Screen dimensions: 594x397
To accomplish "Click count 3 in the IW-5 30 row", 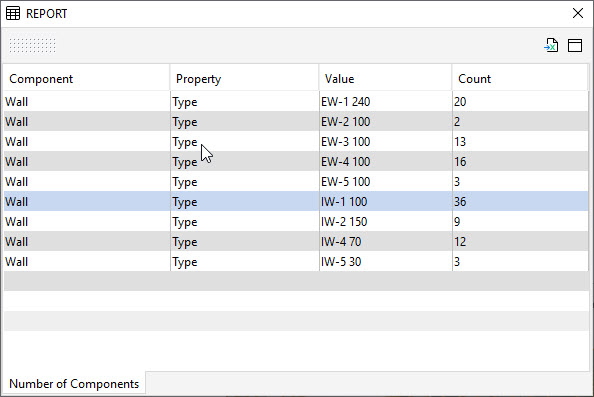I will pos(457,262).
